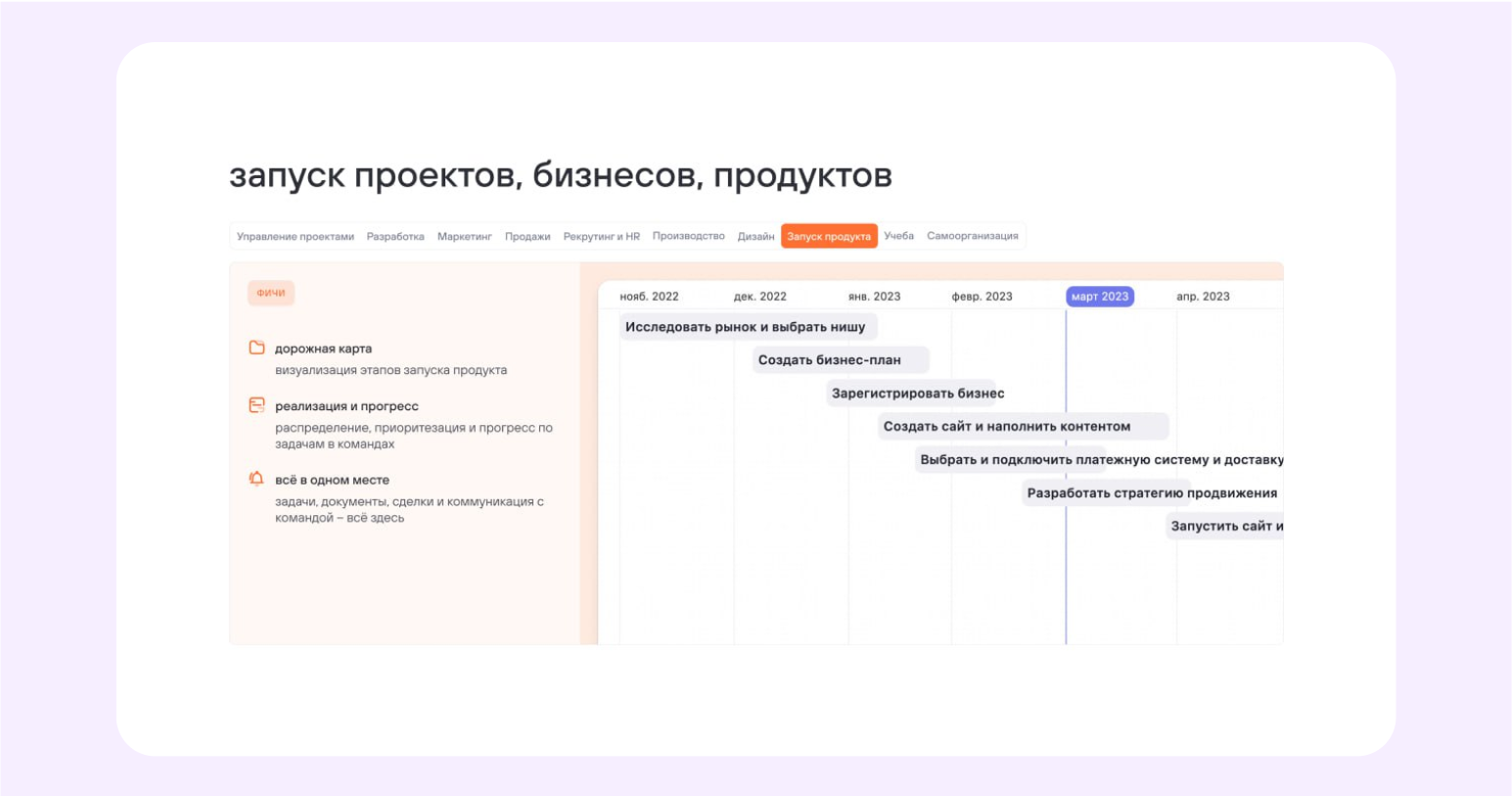Open the Управление проектами tab
The width and height of the screenshot is (1512, 796).
(x=296, y=236)
